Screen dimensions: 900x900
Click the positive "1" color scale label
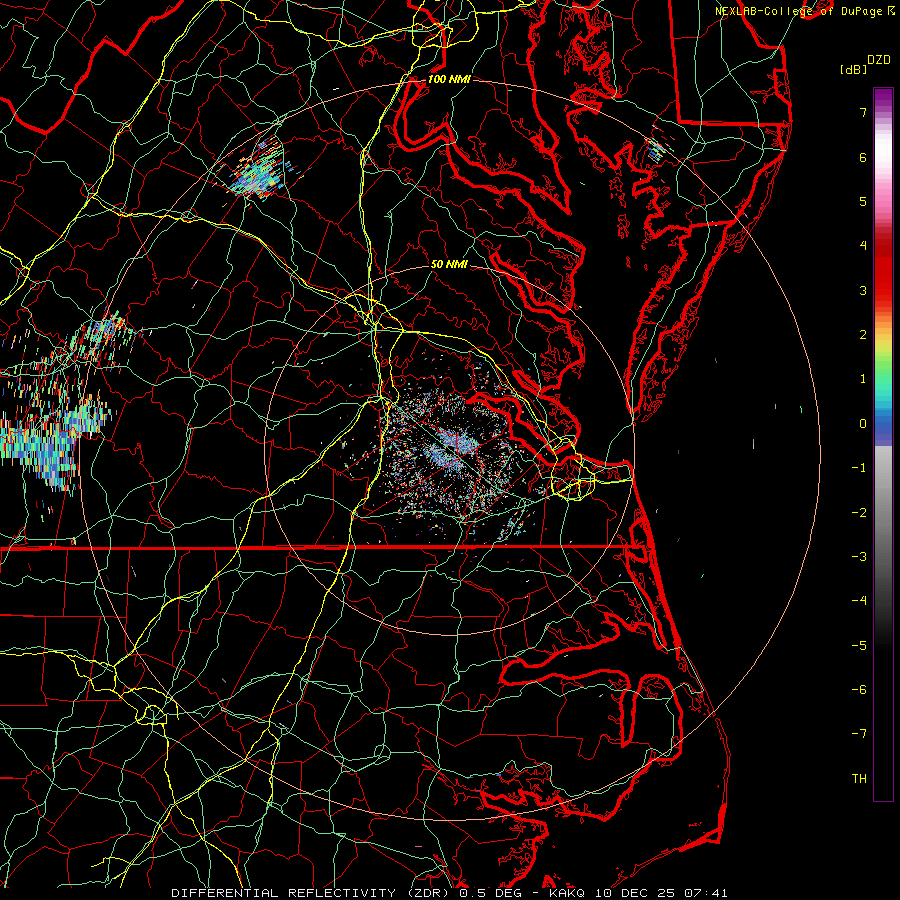click(x=863, y=379)
